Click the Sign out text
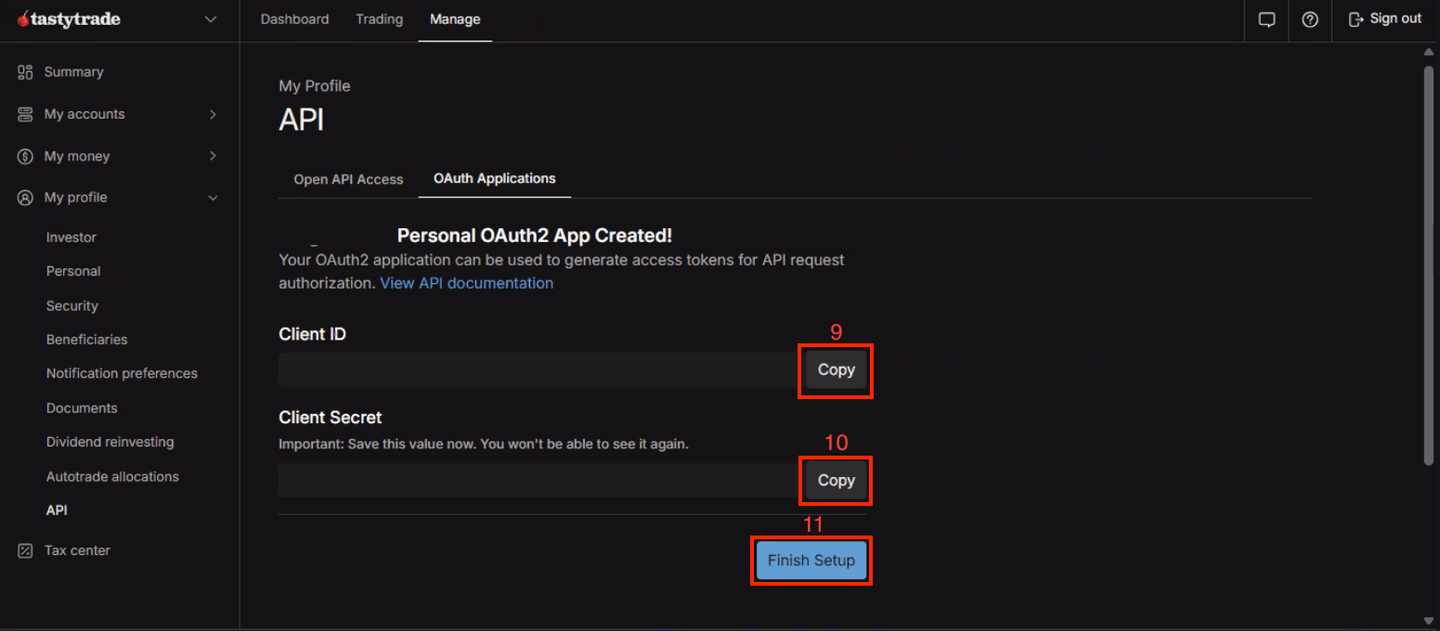 tap(1396, 19)
